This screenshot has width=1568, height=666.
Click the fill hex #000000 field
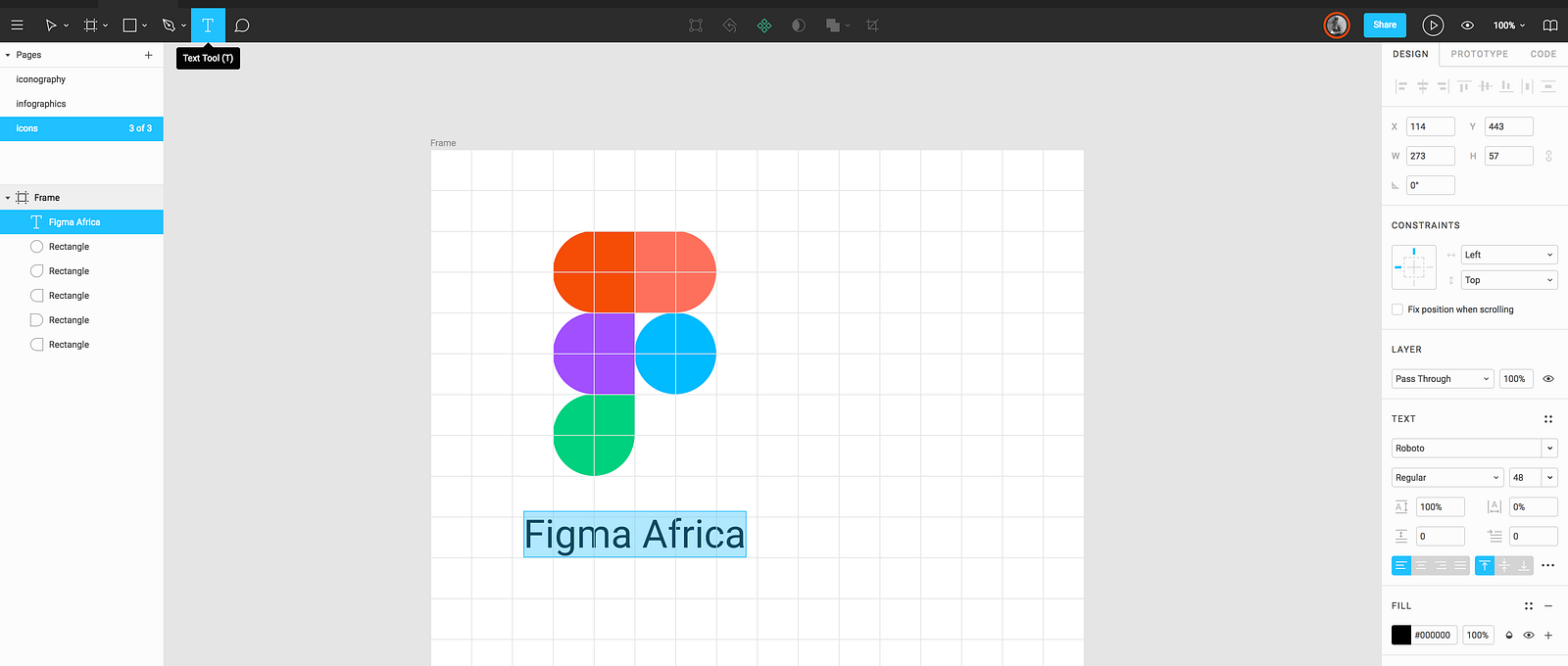click(x=1435, y=636)
